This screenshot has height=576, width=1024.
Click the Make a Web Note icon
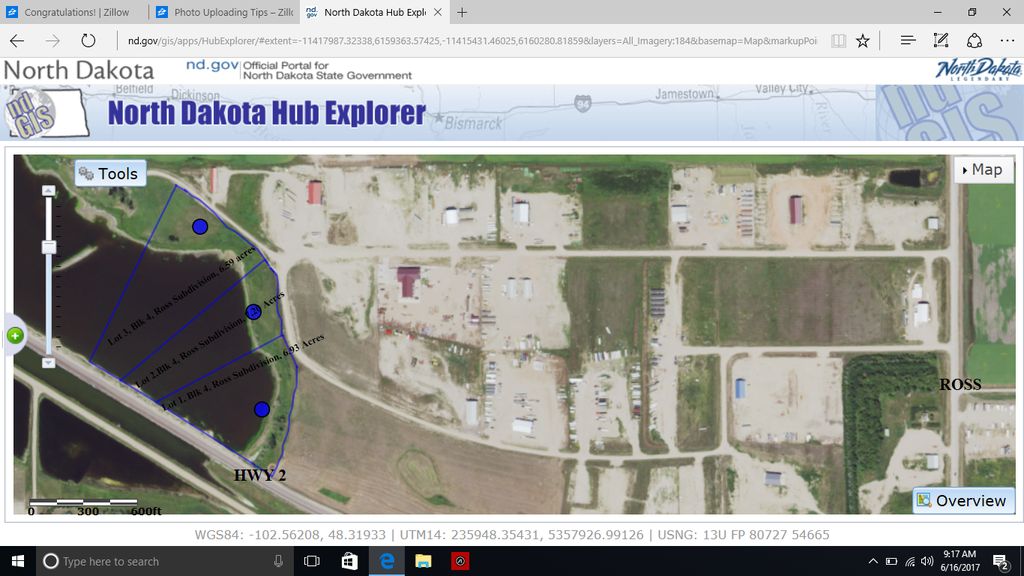[x=940, y=41]
